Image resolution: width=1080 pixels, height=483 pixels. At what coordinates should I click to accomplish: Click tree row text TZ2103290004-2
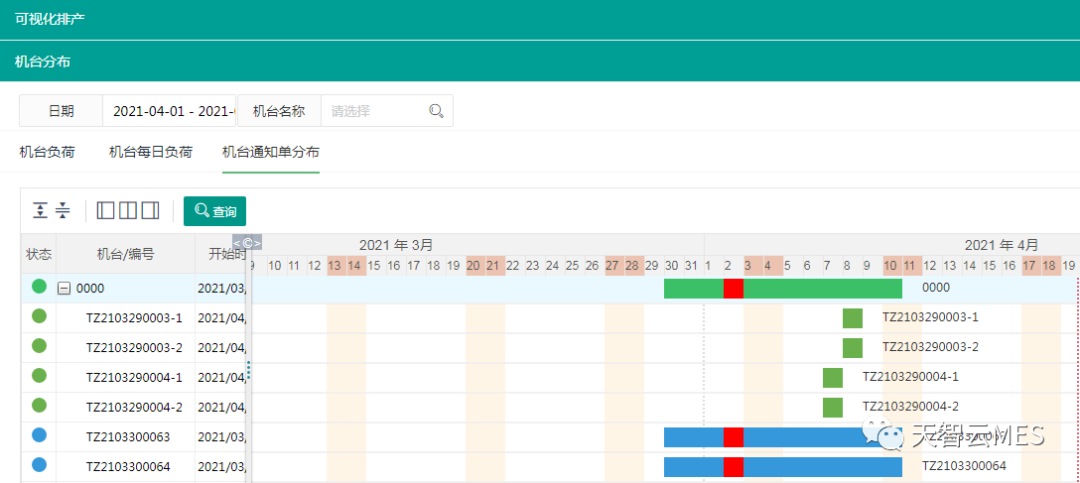pos(134,407)
